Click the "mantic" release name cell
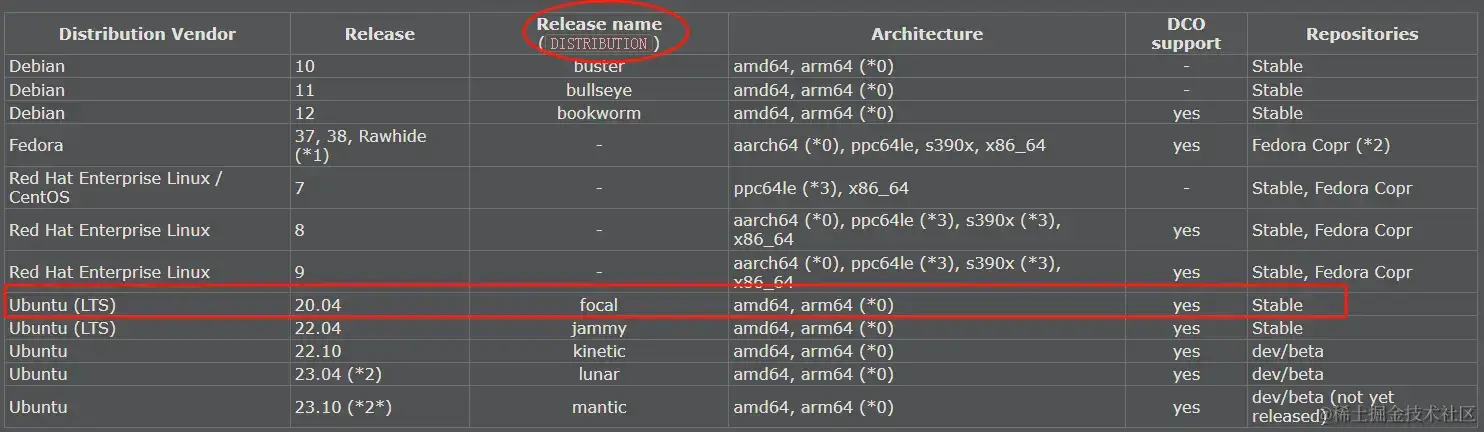Screen dimensions: 1484x432 (599, 407)
